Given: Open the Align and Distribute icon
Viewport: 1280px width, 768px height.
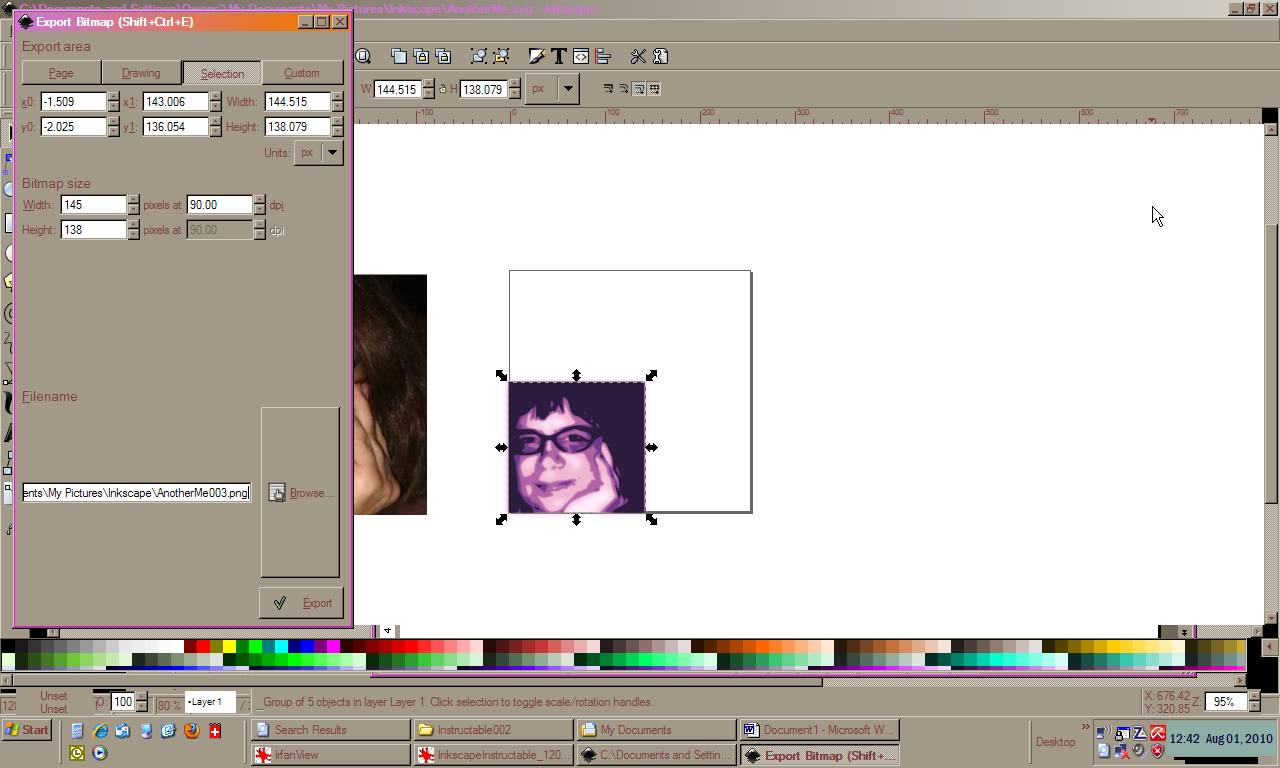Looking at the screenshot, I should coord(603,56).
